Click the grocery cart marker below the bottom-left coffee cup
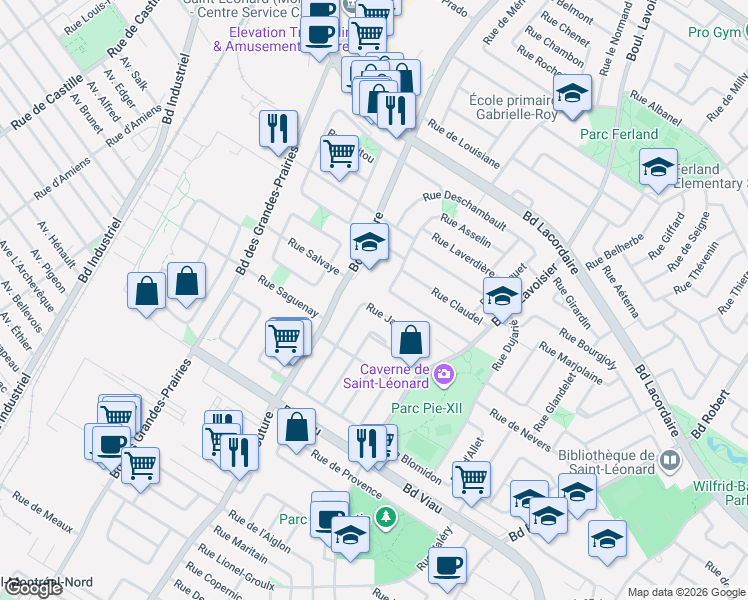This screenshot has width=748, height=600. (140, 467)
